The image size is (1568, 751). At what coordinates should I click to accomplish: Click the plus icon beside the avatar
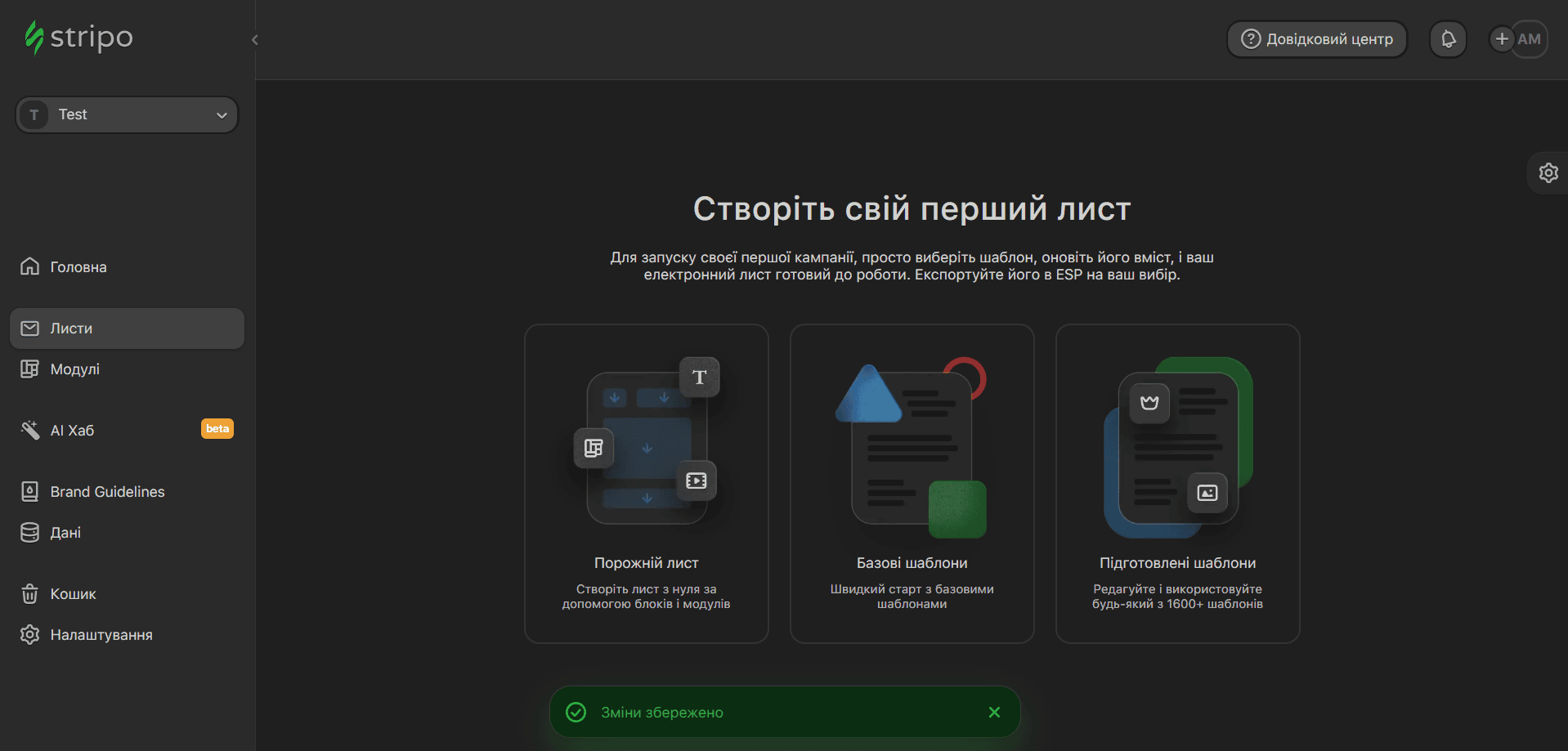(x=1501, y=39)
